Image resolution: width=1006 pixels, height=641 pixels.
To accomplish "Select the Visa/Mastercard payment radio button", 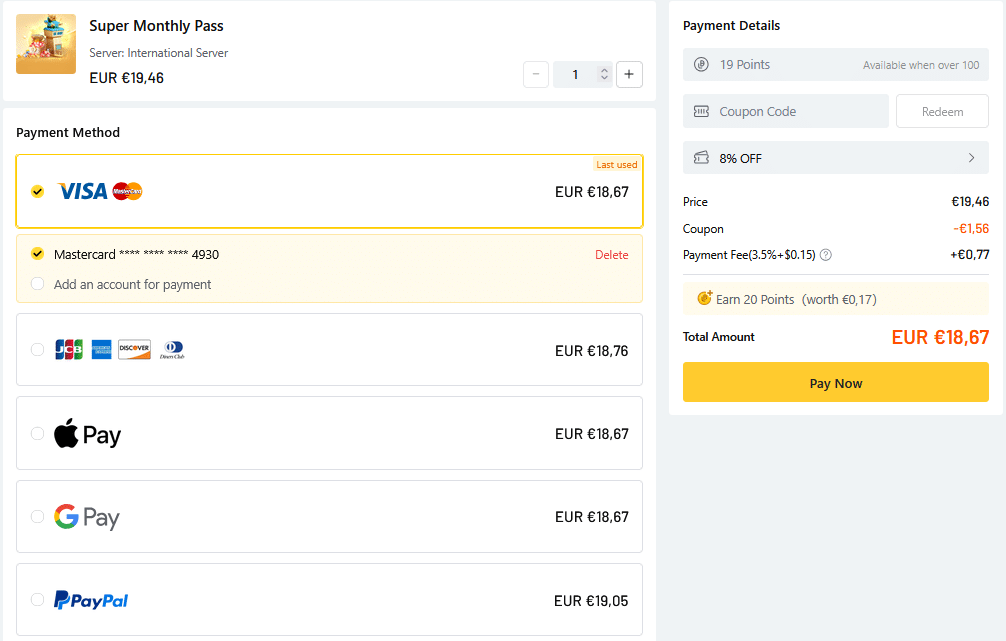I will click(38, 191).
